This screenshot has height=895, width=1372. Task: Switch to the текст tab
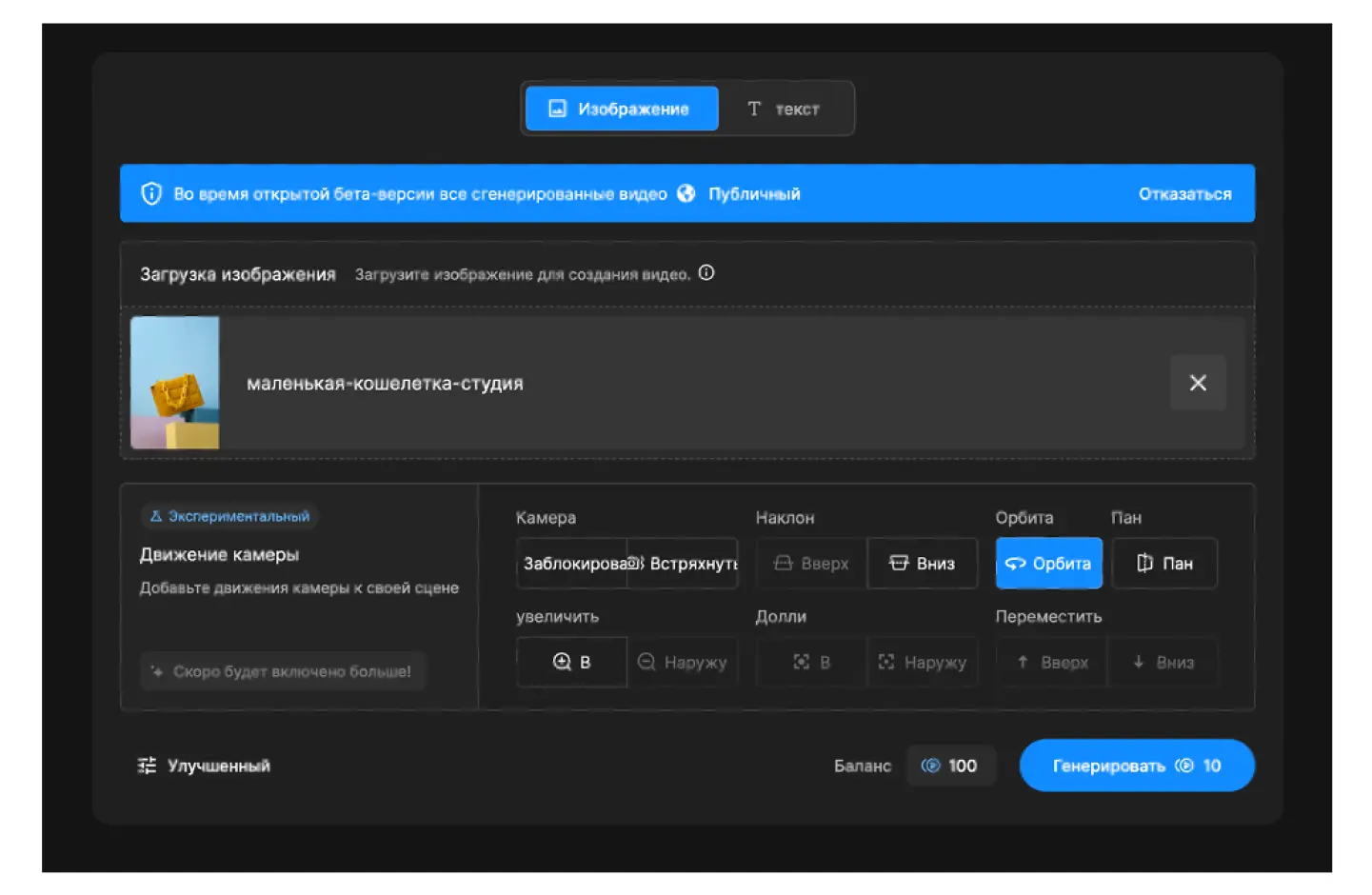784,109
